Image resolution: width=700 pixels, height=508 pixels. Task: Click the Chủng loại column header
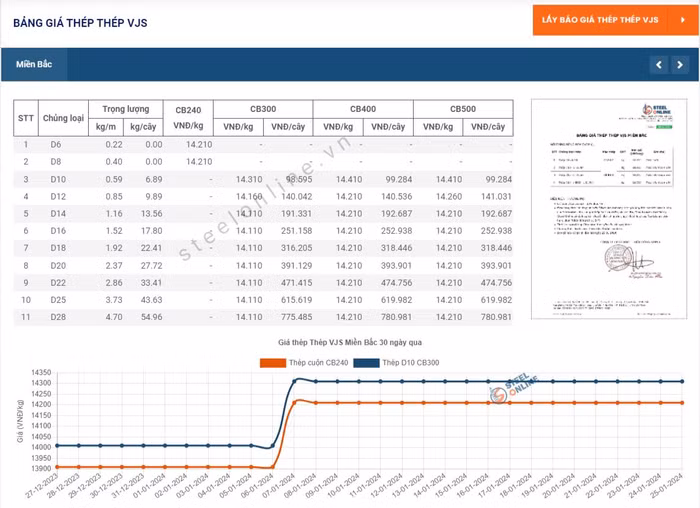click(x=64, y=118)
